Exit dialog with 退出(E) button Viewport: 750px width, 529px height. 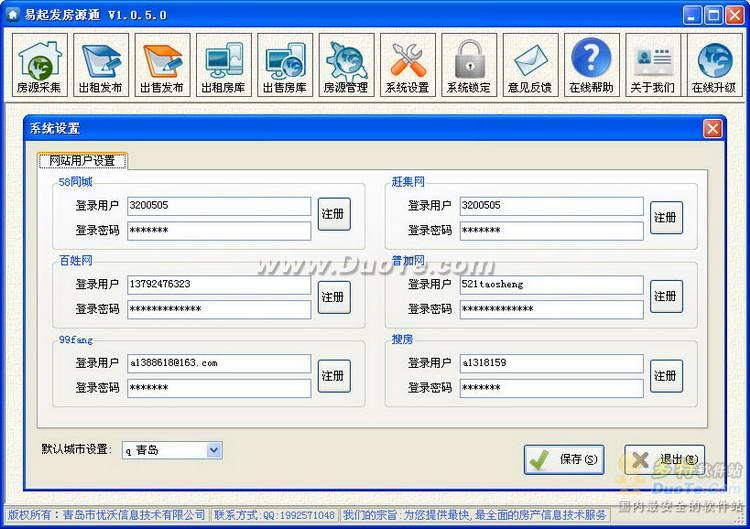[x=664, y=460]
